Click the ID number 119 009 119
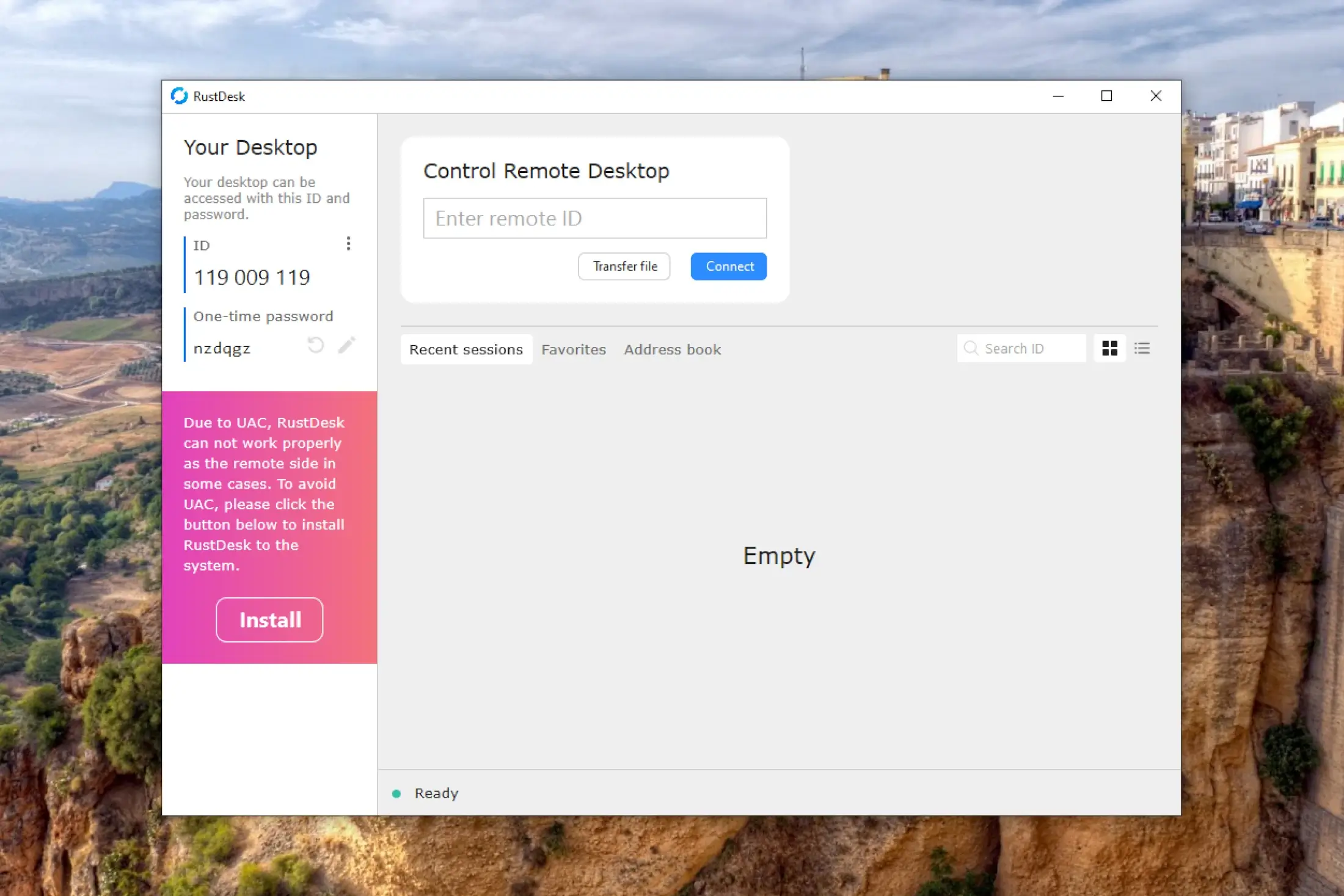The width and height of the screenshot is (1344, 896). pos(252,277)
